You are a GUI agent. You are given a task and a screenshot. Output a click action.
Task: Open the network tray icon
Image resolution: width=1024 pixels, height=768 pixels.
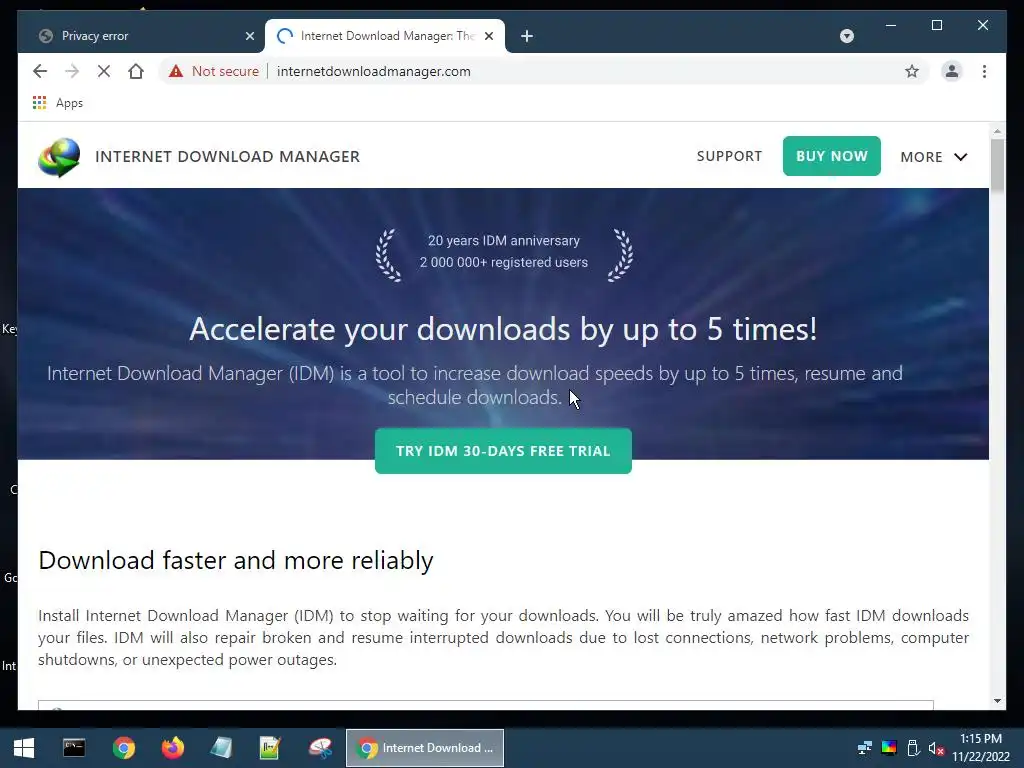click(x=865, y=748)
